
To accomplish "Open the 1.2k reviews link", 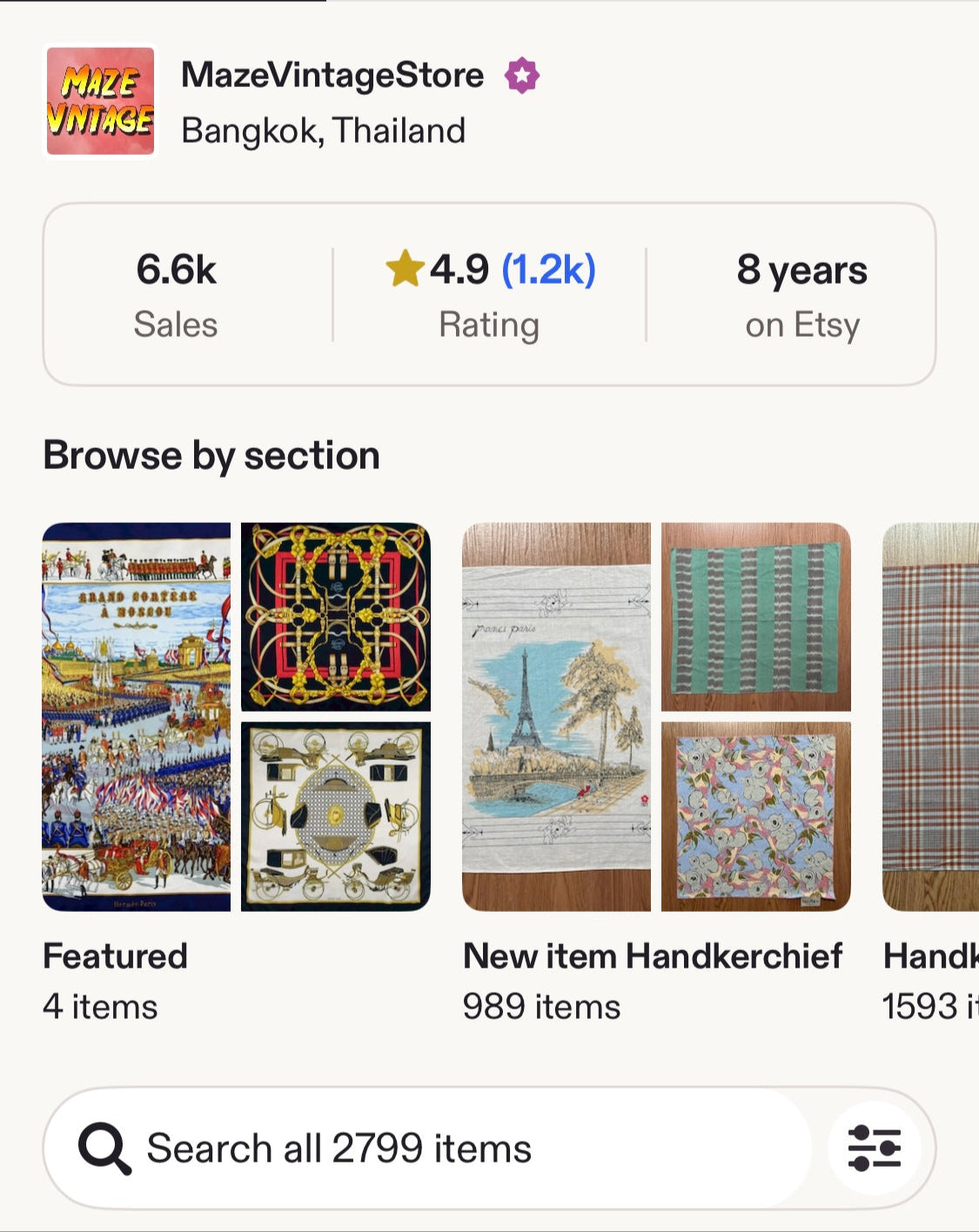I will click(548, 269).
